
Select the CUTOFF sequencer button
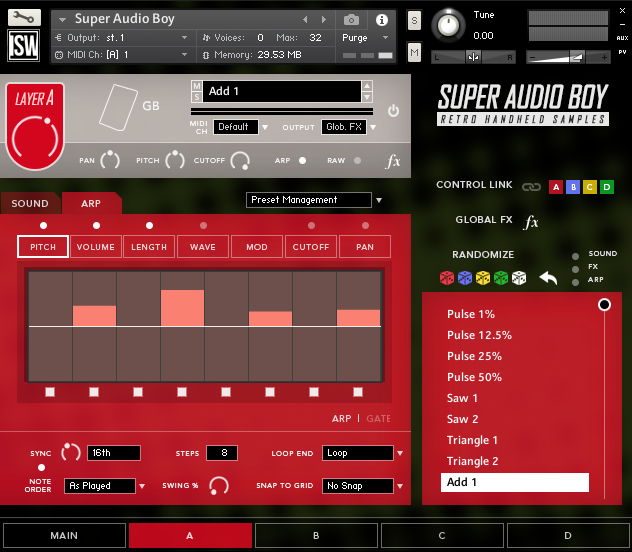click(x=311, y=247)
